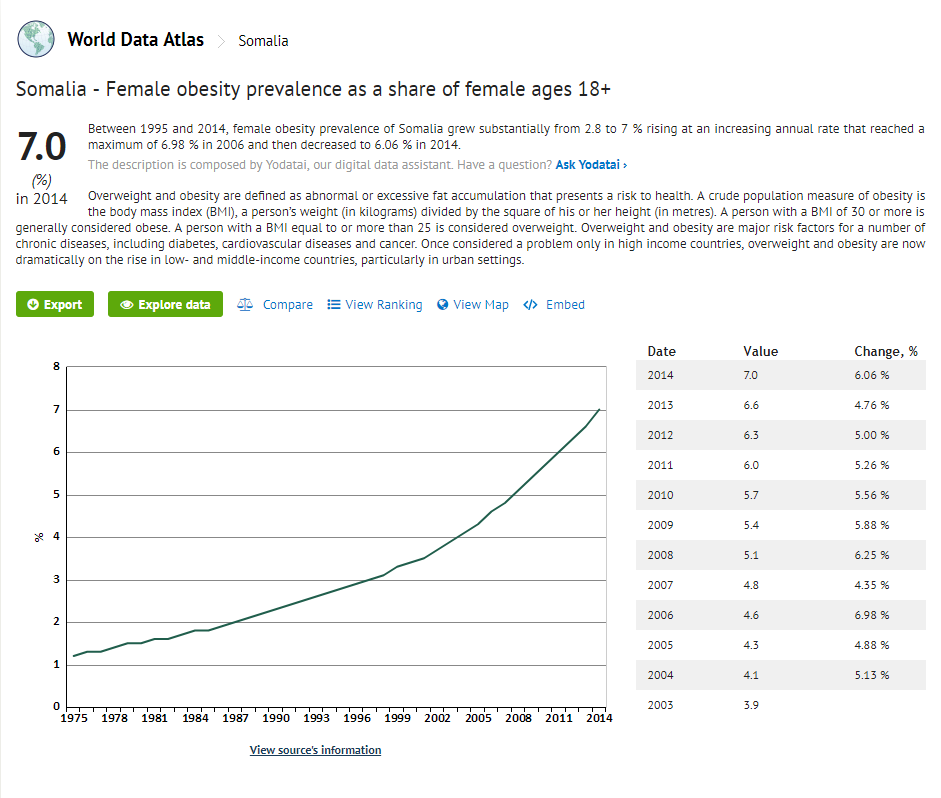941x798 pixels.
Task: Click the 6.06 % change value
Action: tap(872, 375)
